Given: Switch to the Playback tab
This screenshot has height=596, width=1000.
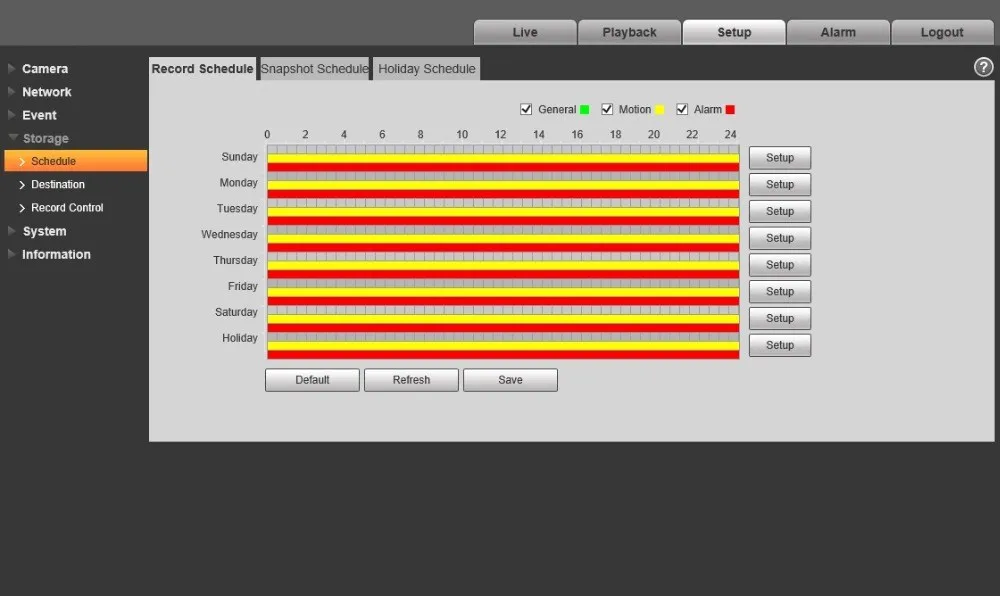Looking at the screenshot, I should tap(629, 33).
